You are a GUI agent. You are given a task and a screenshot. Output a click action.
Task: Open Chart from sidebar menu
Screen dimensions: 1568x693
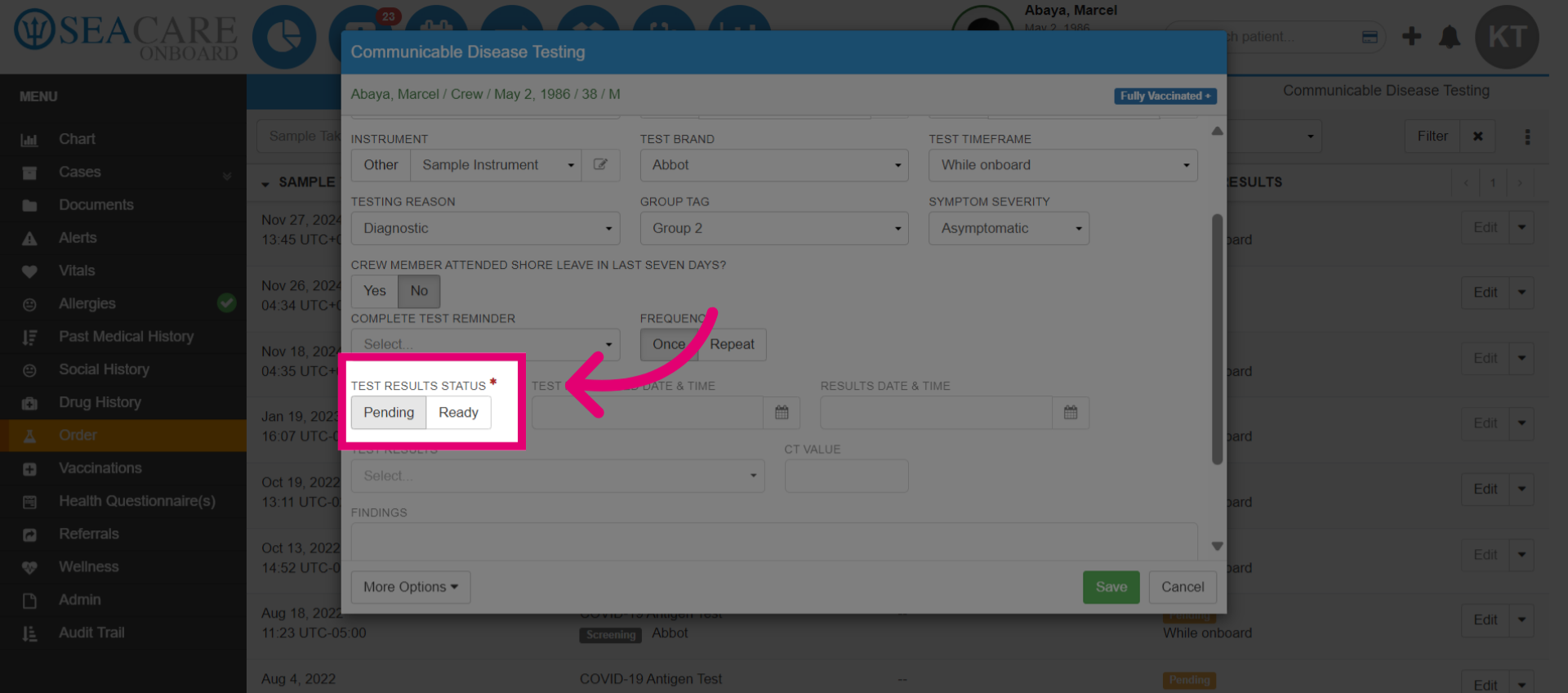tap(77, 139)
